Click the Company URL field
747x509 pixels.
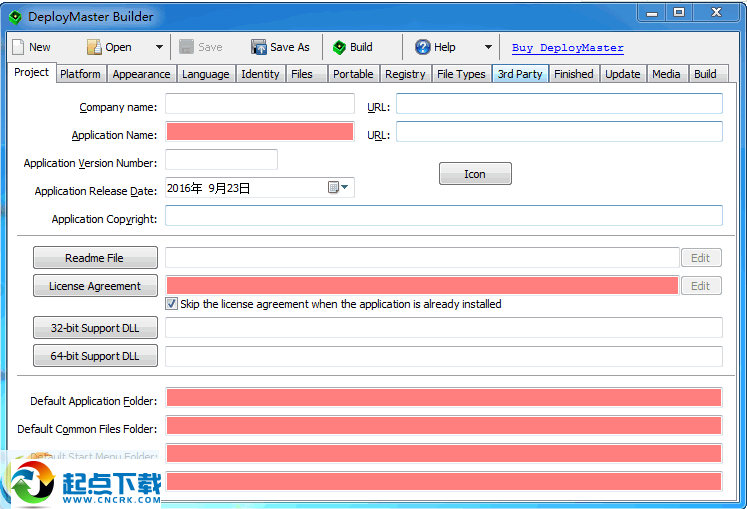tap(559, 103)
